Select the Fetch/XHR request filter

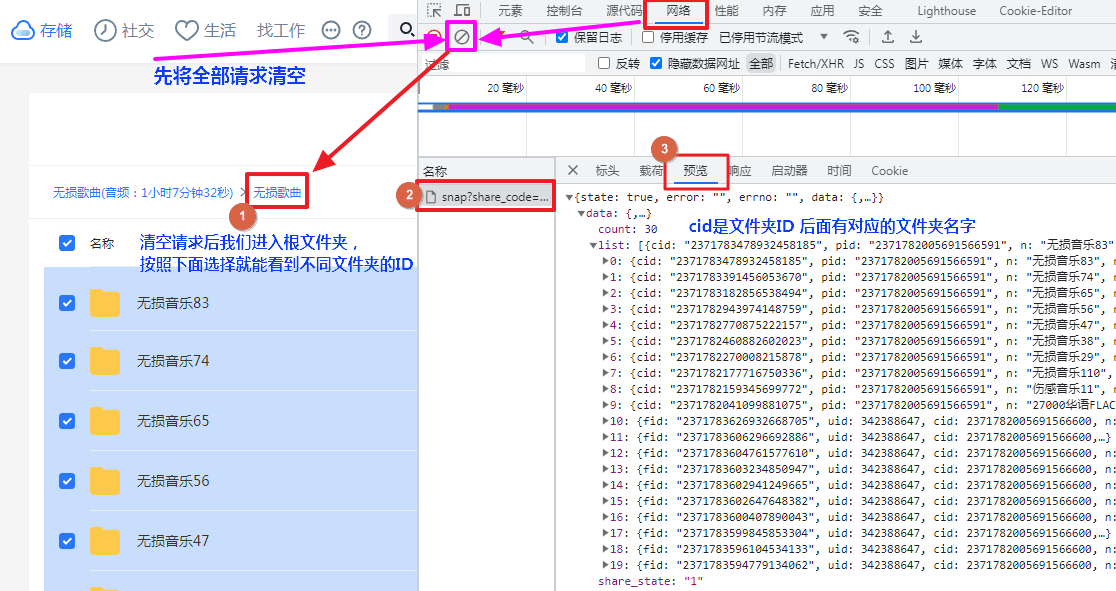click(x=815, y=63)
